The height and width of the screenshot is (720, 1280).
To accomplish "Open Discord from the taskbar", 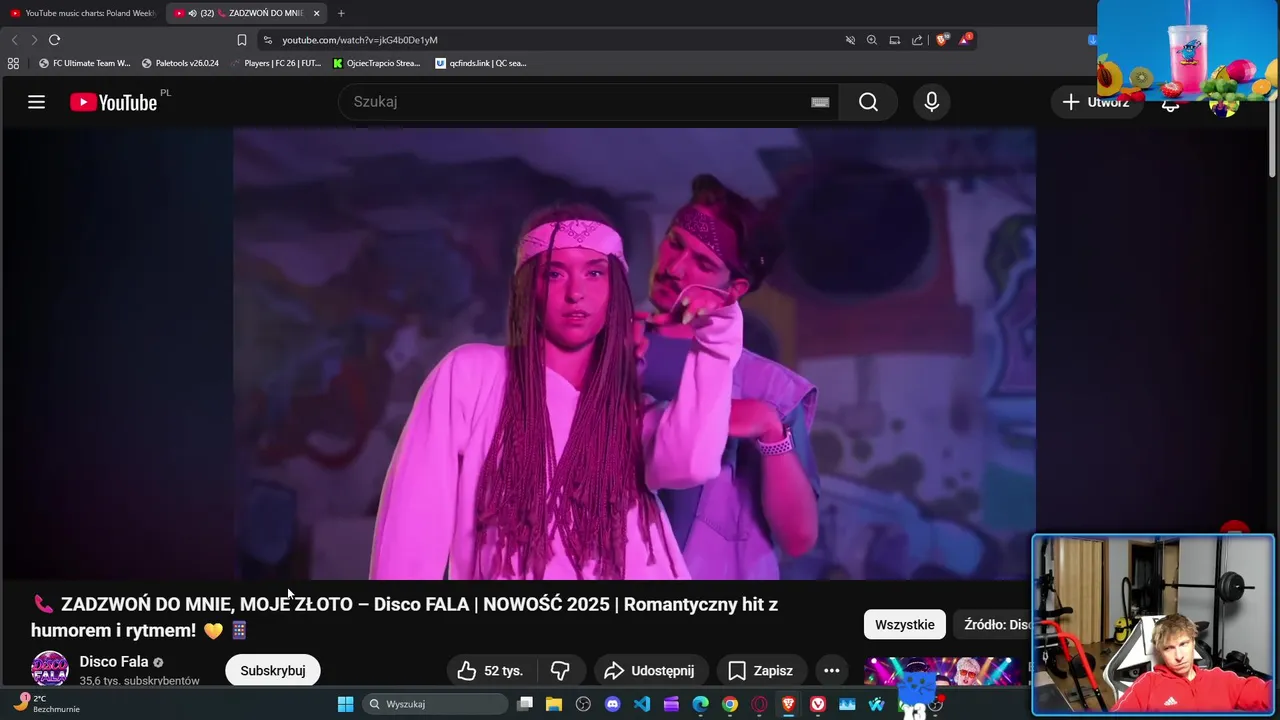I will point(613,704).
